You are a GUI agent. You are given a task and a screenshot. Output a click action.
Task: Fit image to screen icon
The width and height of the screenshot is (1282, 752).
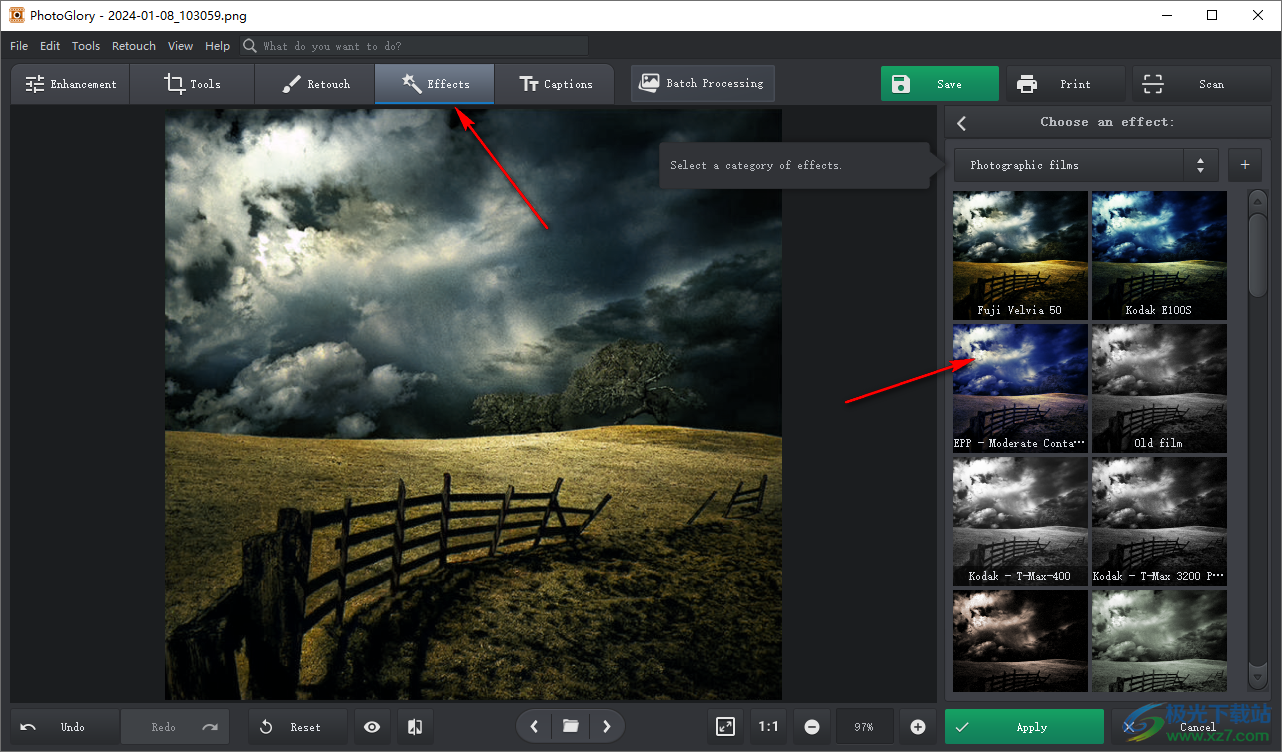pyautogui.click(x=726, y=727)
